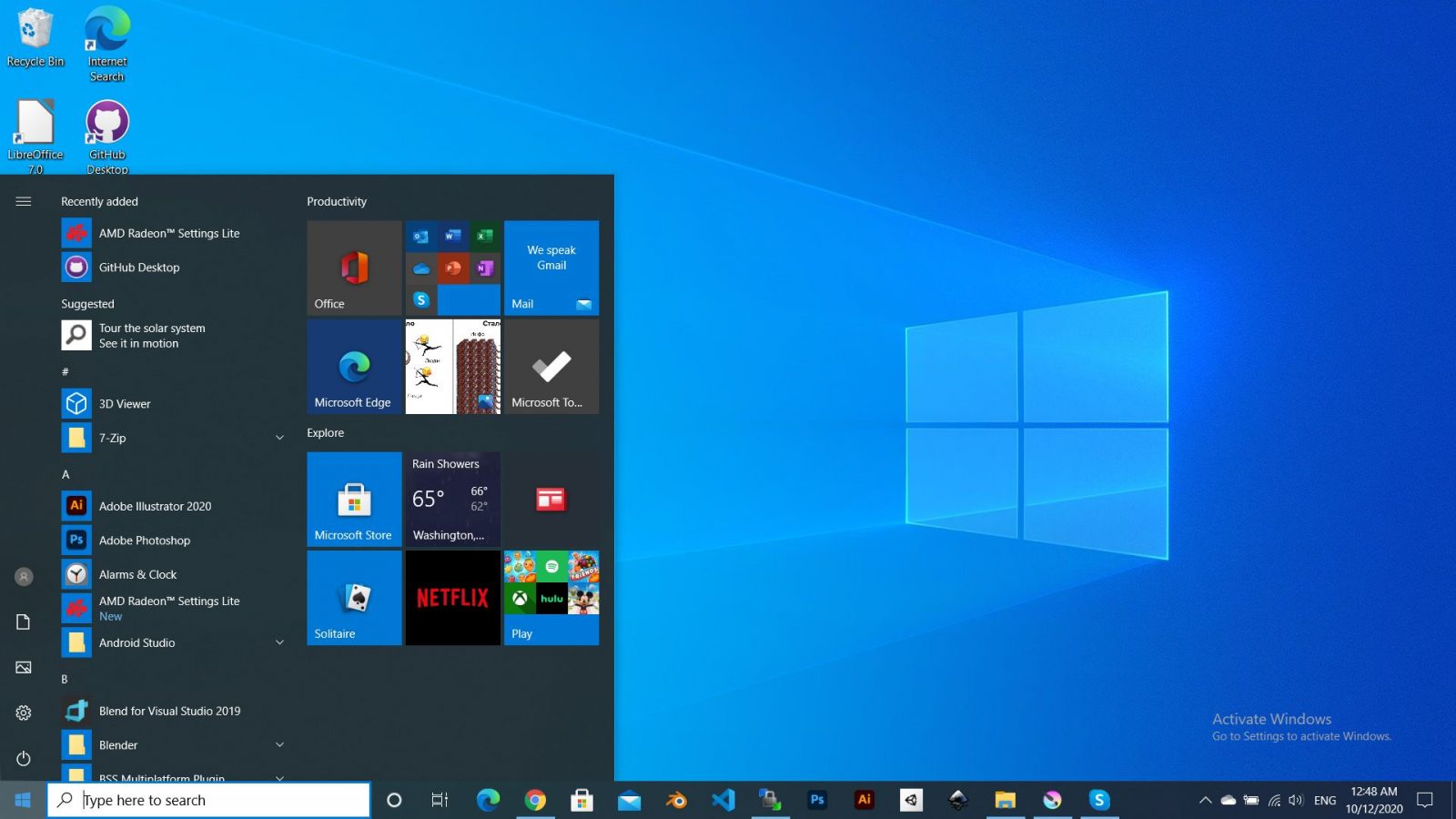Open Blend for Visual Studio 2019
Screen dimensions: 1456x819
pos(173,711)
